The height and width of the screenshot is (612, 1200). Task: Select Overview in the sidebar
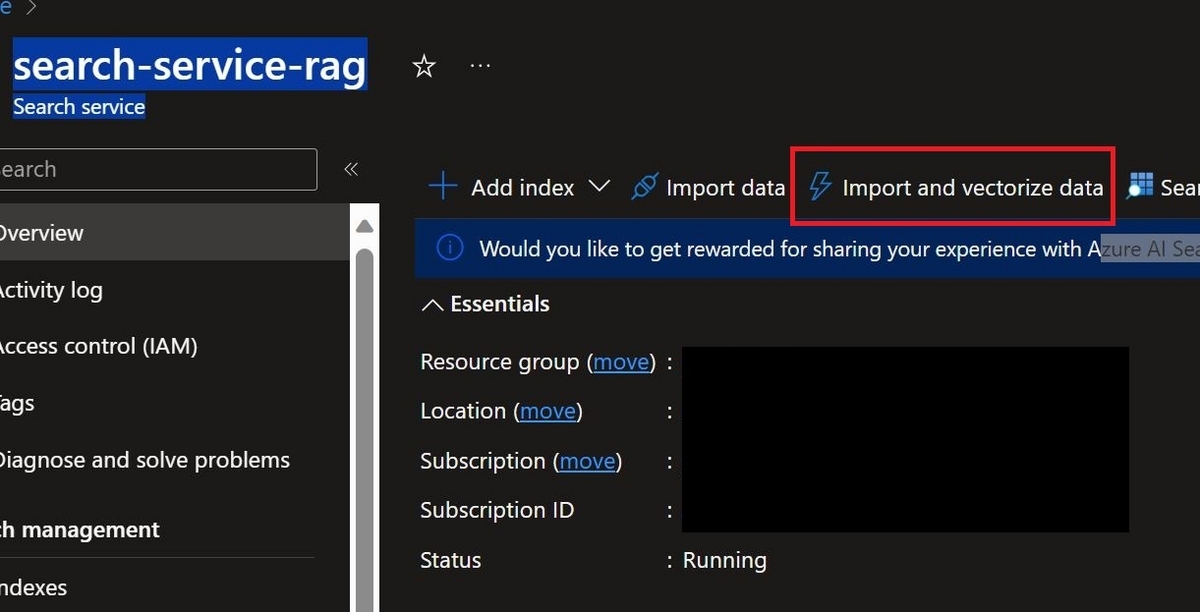click(x=175, y=233)
